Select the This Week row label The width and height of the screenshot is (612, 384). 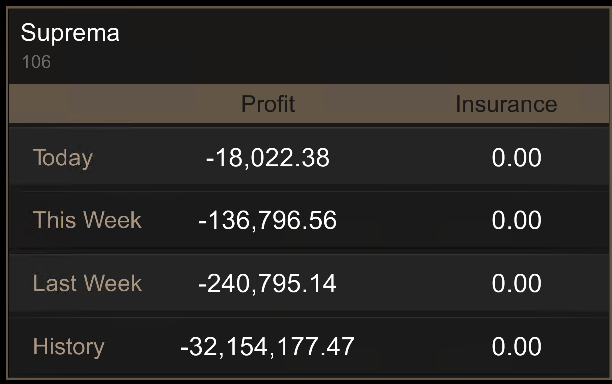click(x=87, y=220)
